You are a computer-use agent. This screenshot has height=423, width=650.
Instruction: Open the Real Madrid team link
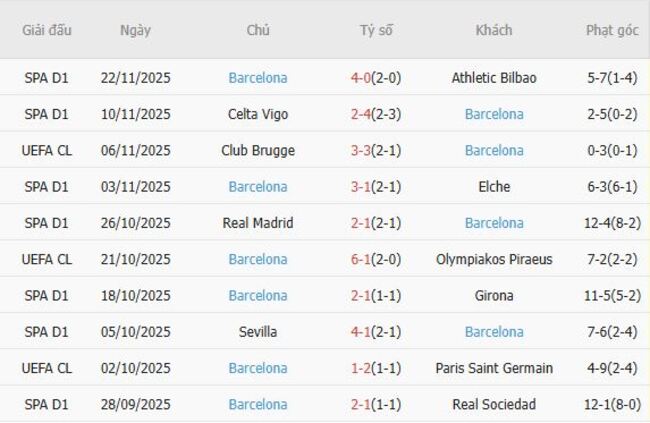point(257,223)
